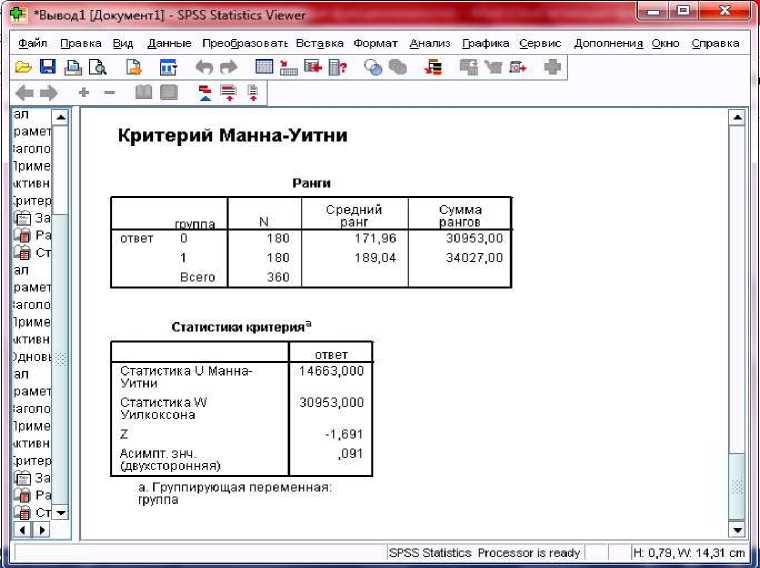
Task: Open the Графика menu
Action: [485, 43]
